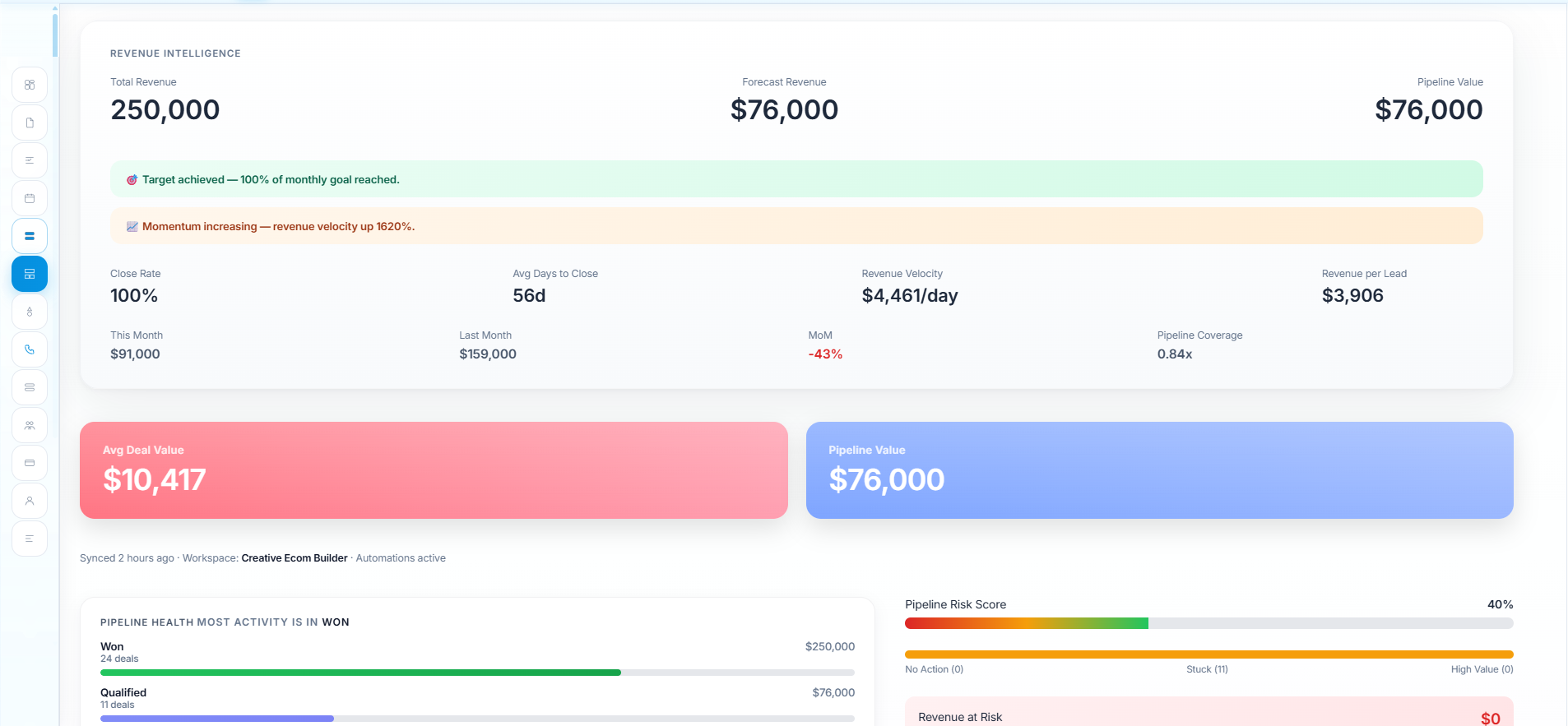Click the credit card icon in sidebar
This screenshot has width=1568, height=726.
(x=30, y=463)
